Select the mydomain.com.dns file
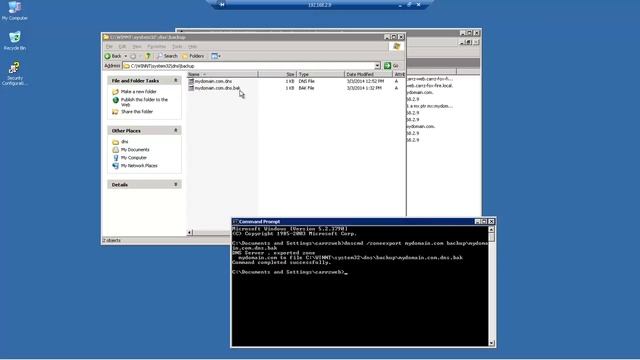640x360 pixels. click(x=213, y=81)
